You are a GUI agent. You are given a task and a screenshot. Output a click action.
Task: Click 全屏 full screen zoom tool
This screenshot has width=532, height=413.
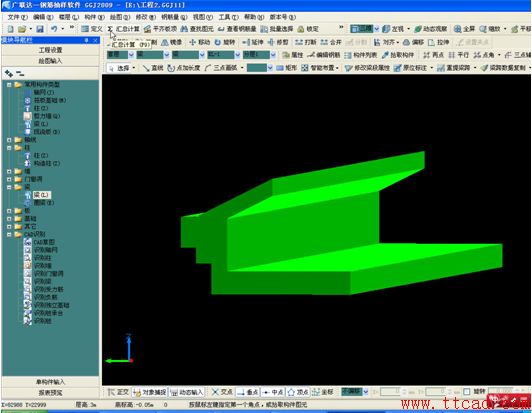pyautogui.click(x=464, y=29)
